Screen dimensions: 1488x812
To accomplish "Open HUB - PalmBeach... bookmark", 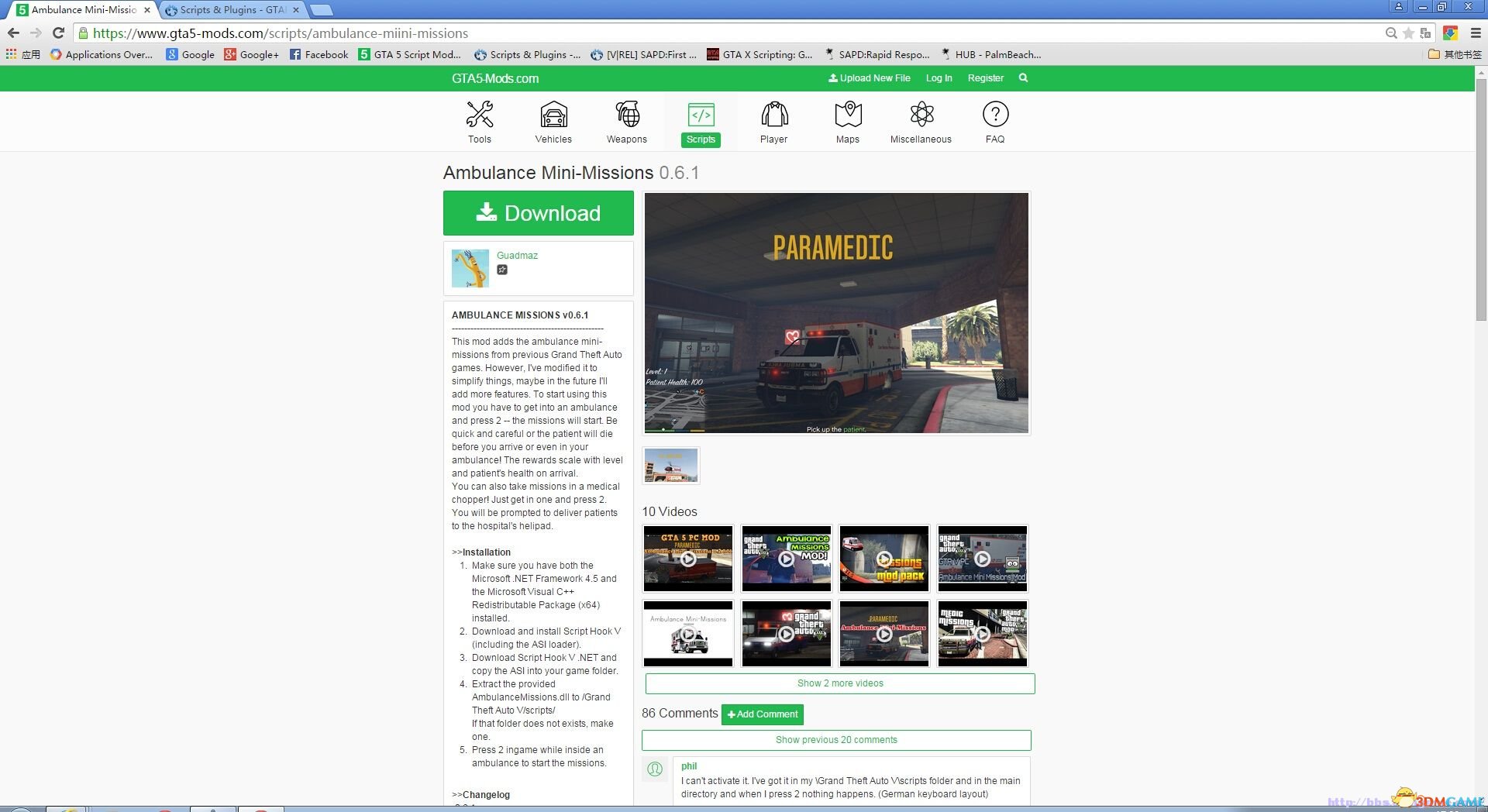I will point(990,54).
